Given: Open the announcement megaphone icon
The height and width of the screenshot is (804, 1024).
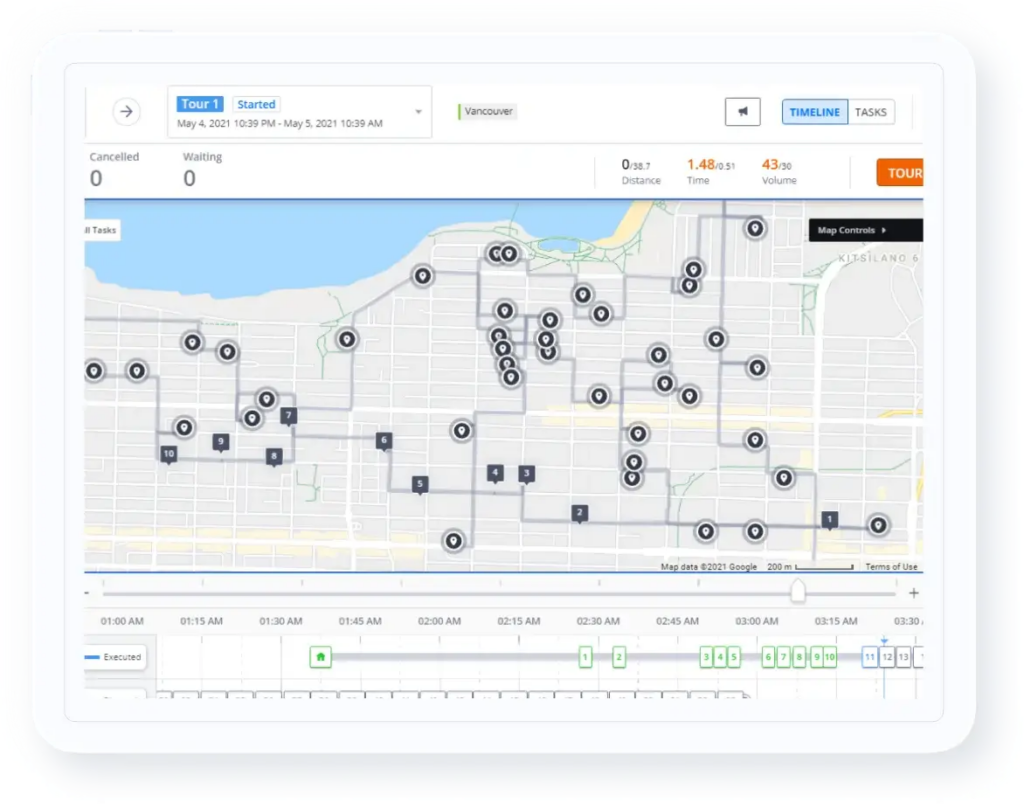Looking at the screenshot, I should tap(741, 111).
